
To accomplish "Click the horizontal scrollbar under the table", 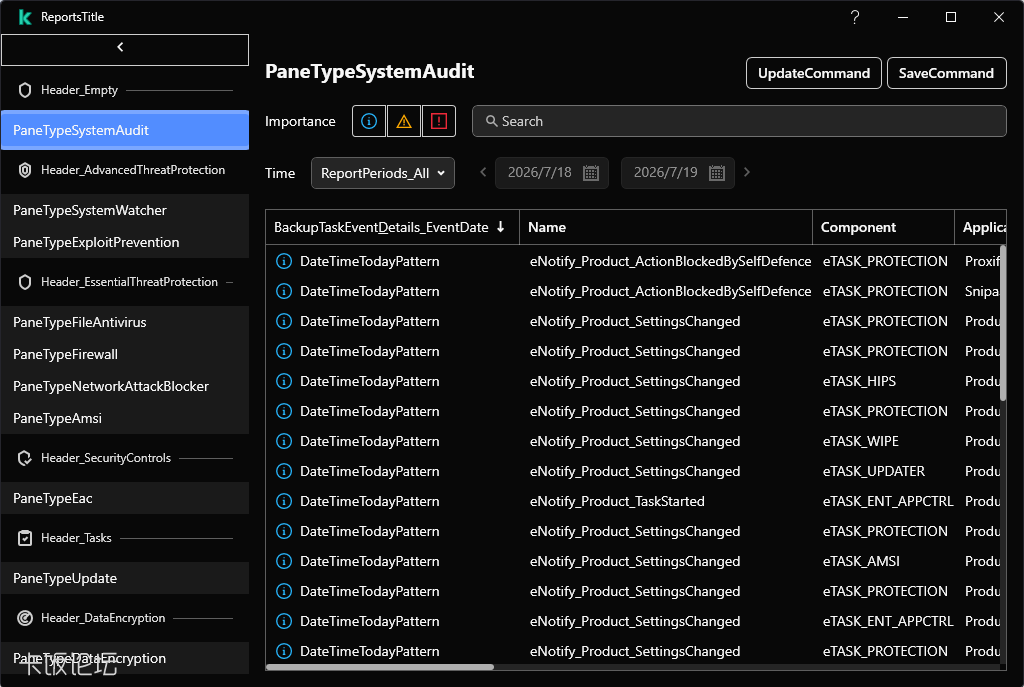I will (x=380, y=667).
